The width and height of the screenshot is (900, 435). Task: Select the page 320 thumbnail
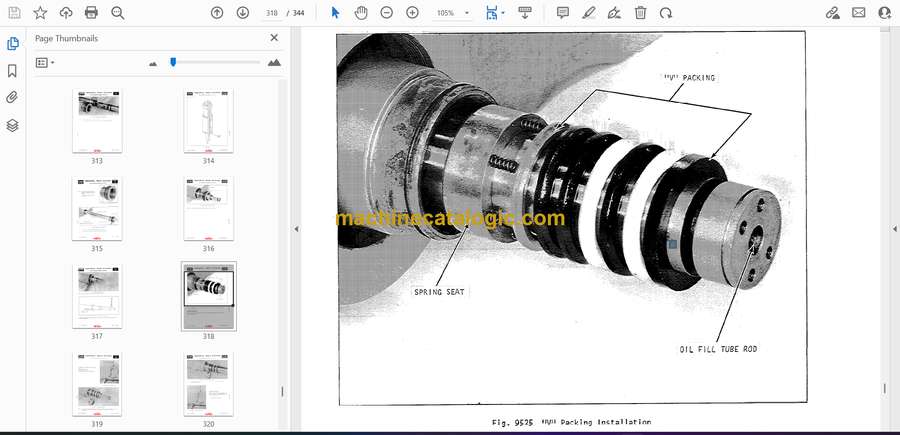click(x=208, y=384)
